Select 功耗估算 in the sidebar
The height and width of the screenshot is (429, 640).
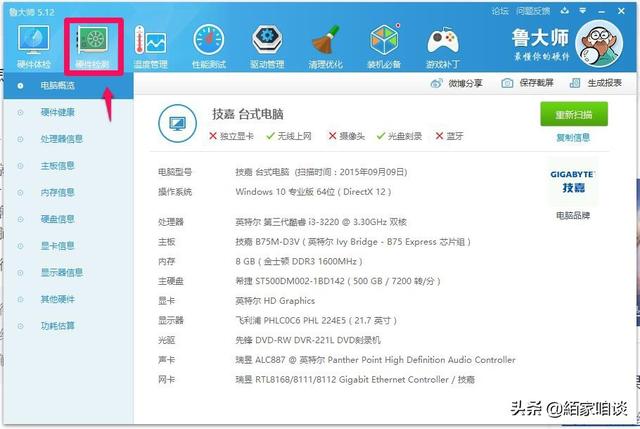69,326
